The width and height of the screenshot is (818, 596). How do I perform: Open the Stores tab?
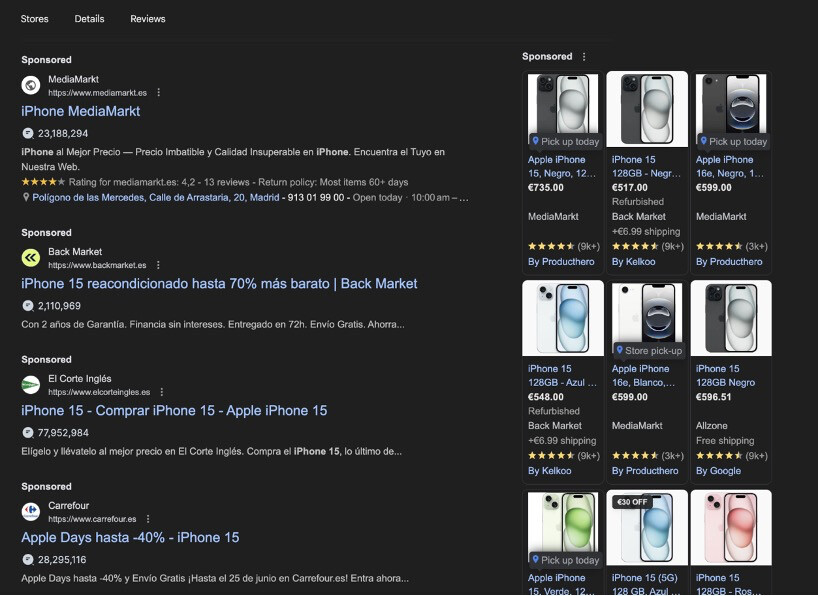(x=34, y=19)
